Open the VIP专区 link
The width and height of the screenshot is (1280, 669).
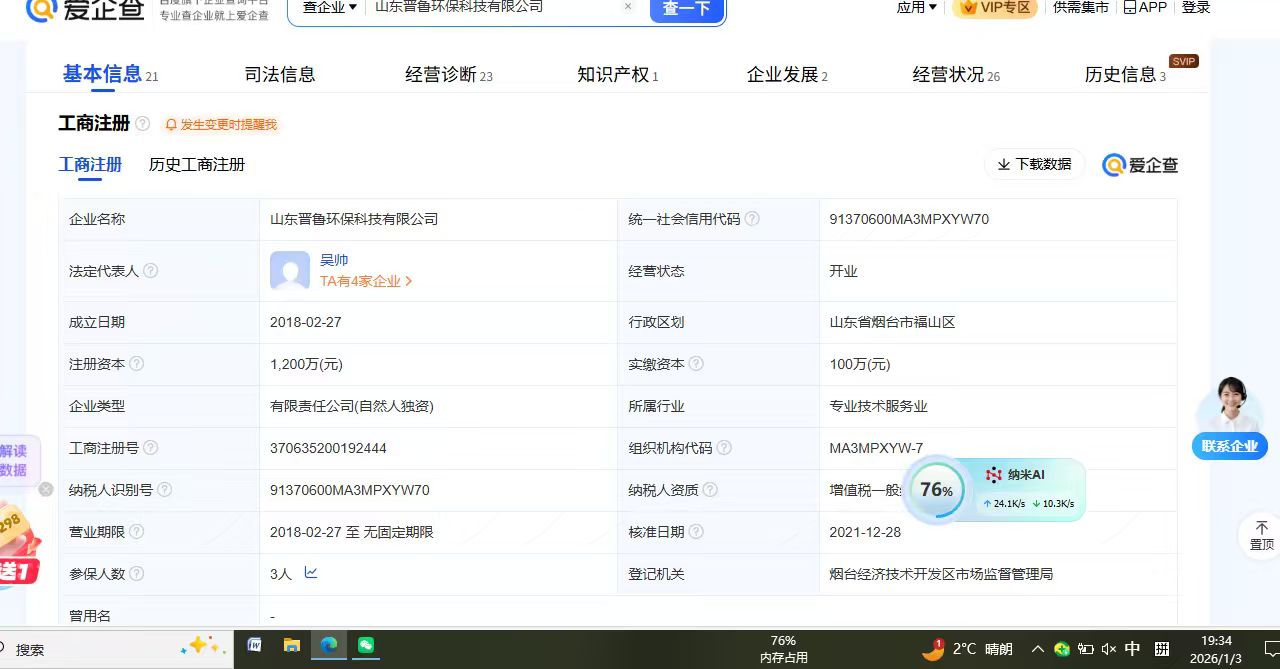pyautogui.click(x=994, y=8)
